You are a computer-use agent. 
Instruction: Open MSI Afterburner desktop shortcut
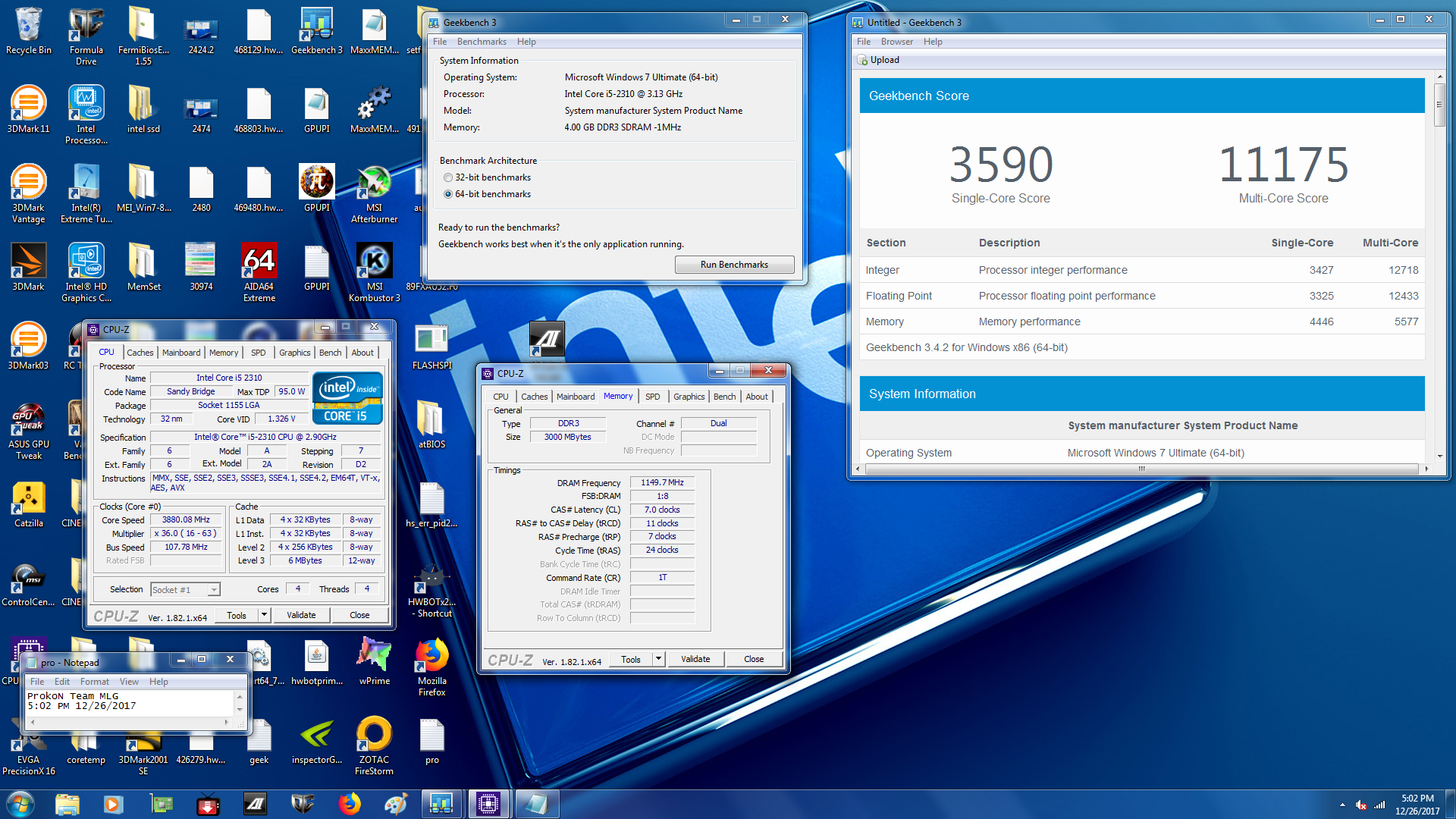(374, 193)
